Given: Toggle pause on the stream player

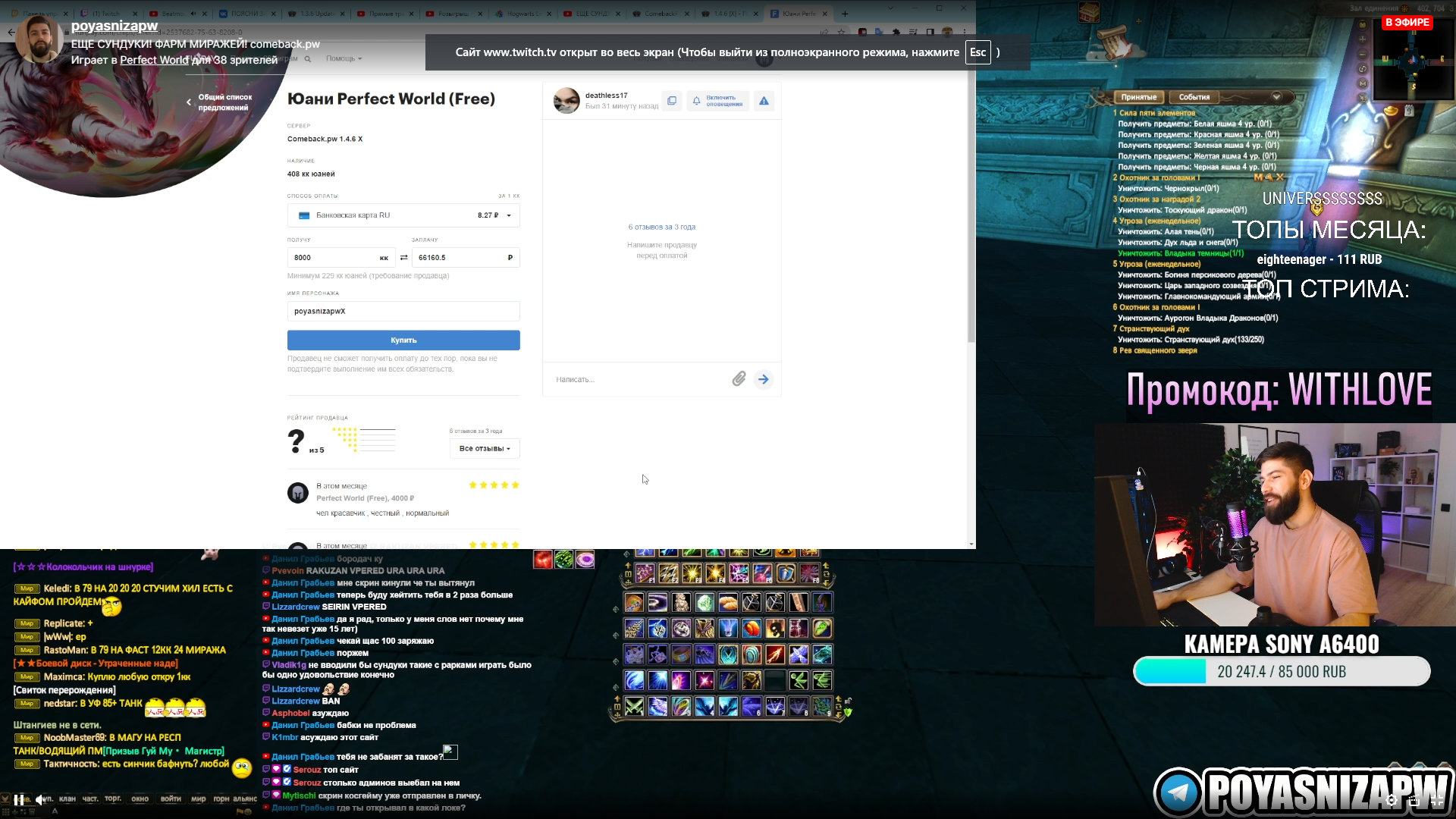Looking at the screenshot, I should pos(19,799).
